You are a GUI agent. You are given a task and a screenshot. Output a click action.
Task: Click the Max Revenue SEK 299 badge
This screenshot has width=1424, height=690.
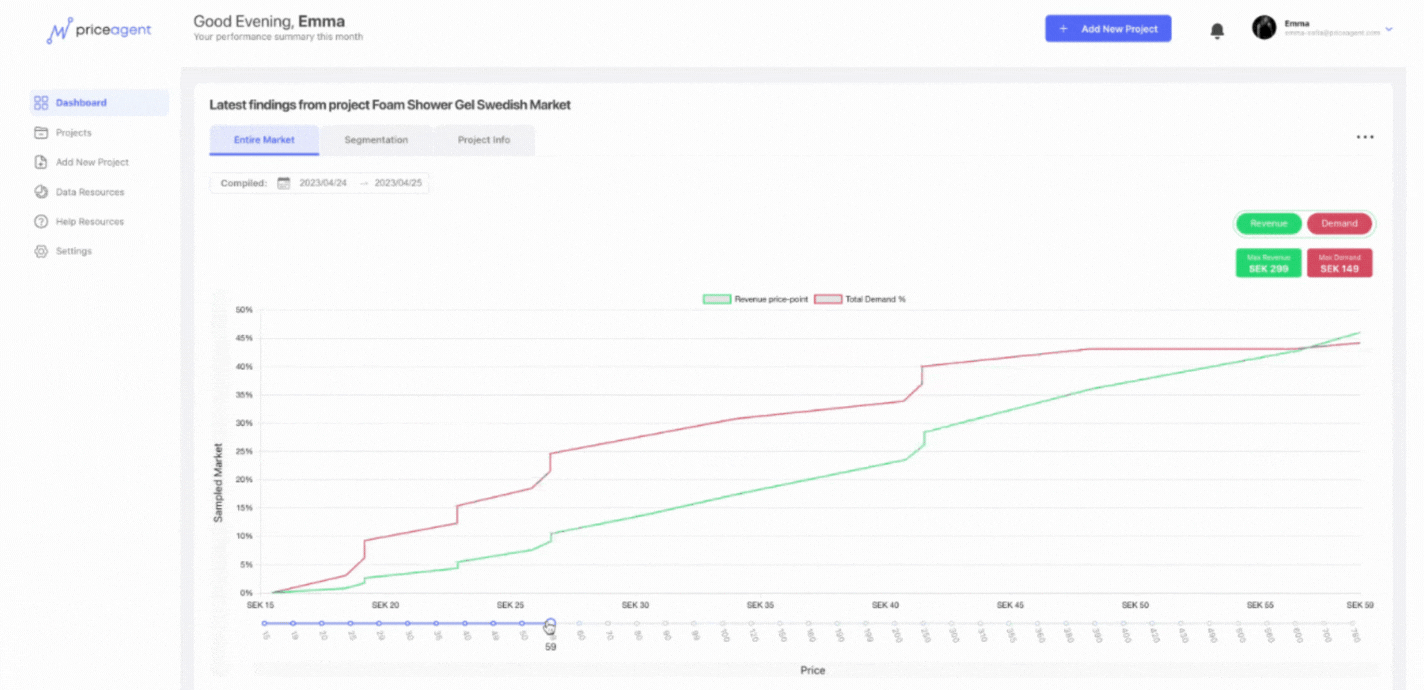pos(1268,263)
